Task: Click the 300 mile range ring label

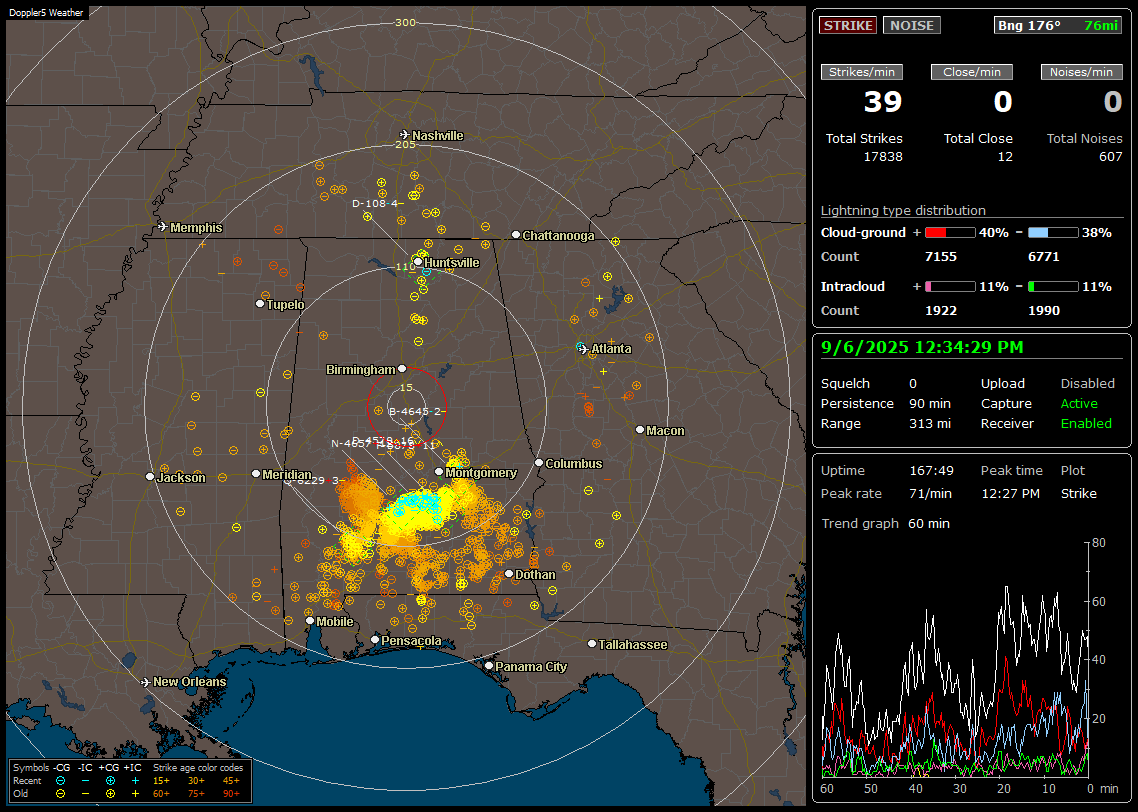Action: point(406,22)
